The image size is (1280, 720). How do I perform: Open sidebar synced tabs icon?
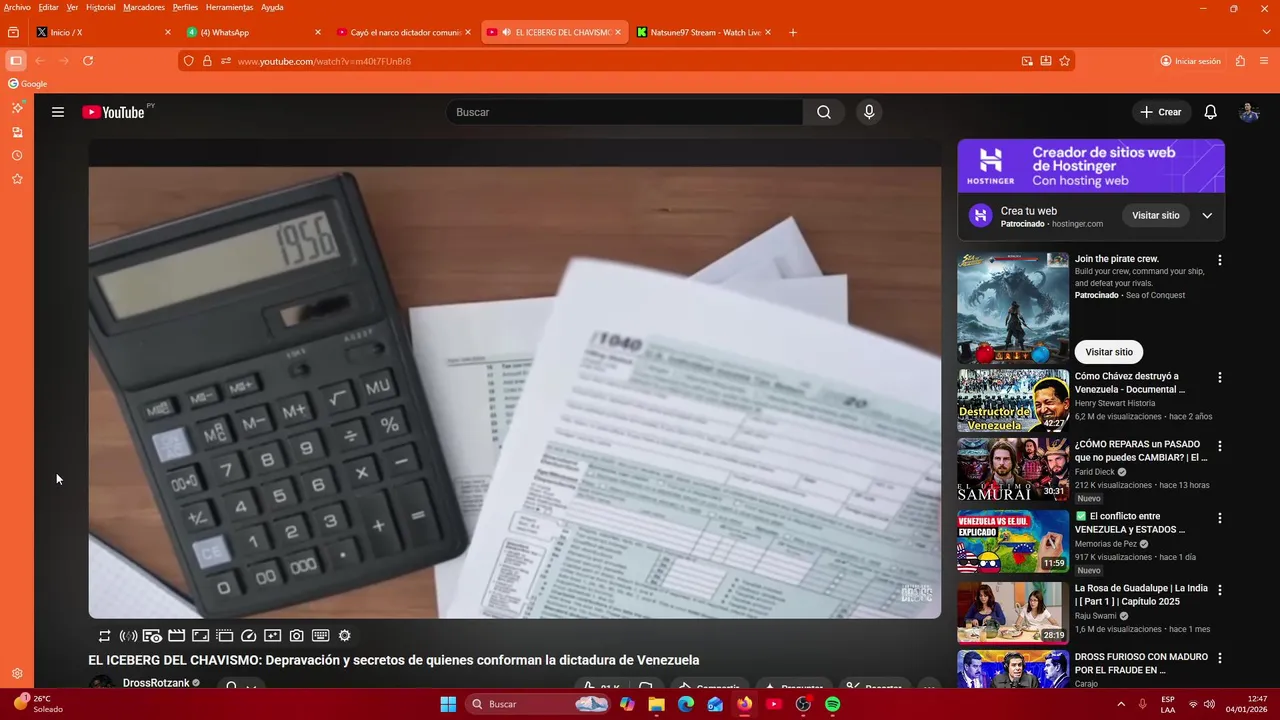point(17,132)
